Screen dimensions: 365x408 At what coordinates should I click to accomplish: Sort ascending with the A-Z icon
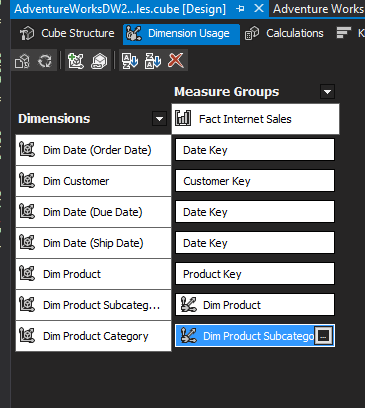pos(130,61)
